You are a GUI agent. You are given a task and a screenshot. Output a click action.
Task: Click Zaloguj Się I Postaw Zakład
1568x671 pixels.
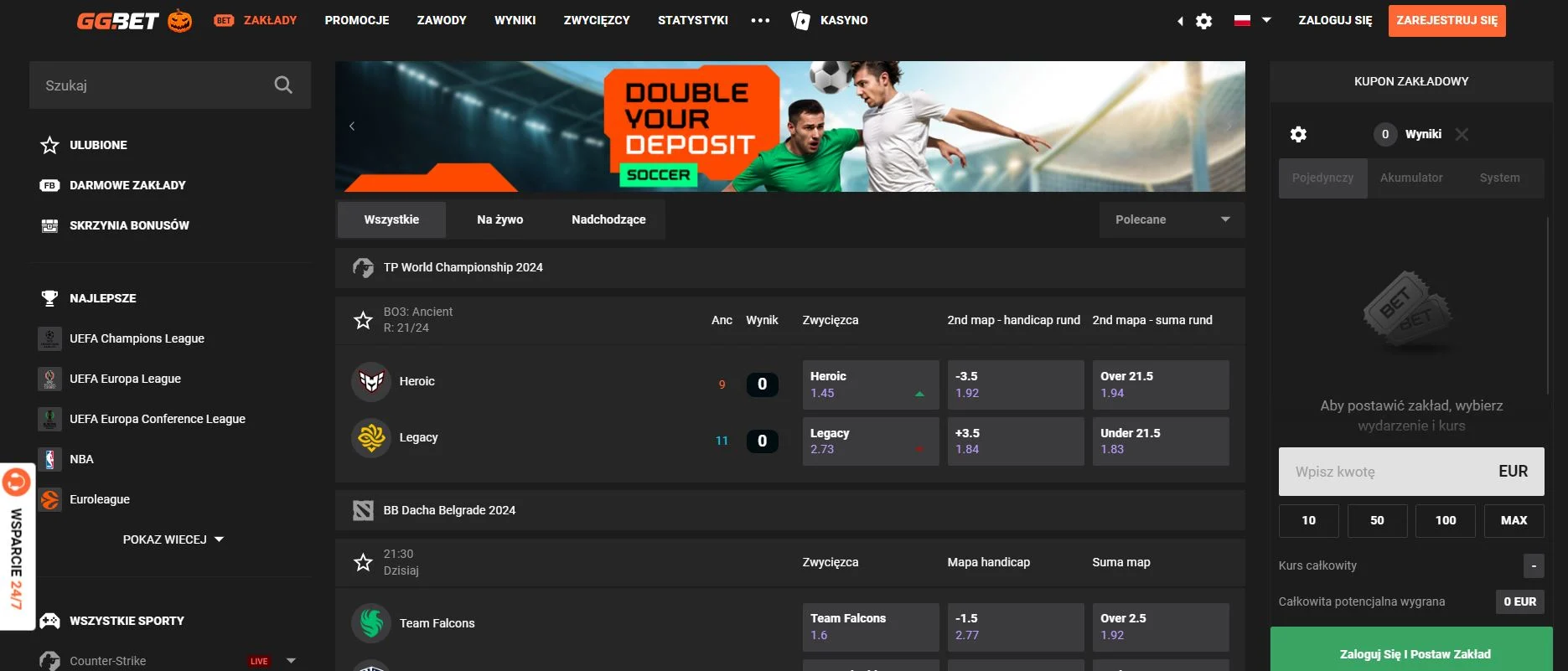1411,650
